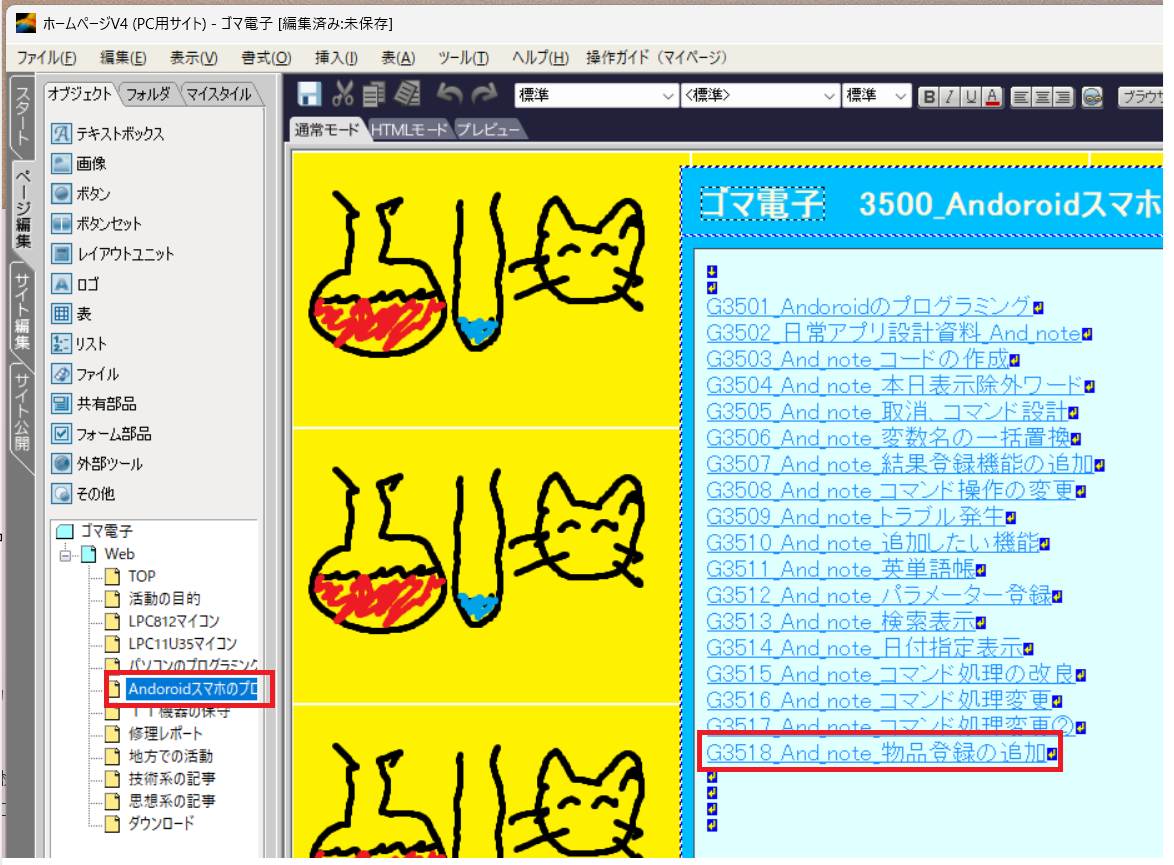Viewport: 1174px width, 865px height.
Task: Select the フォルダ panel tab
Action: (x=147, y=94)
